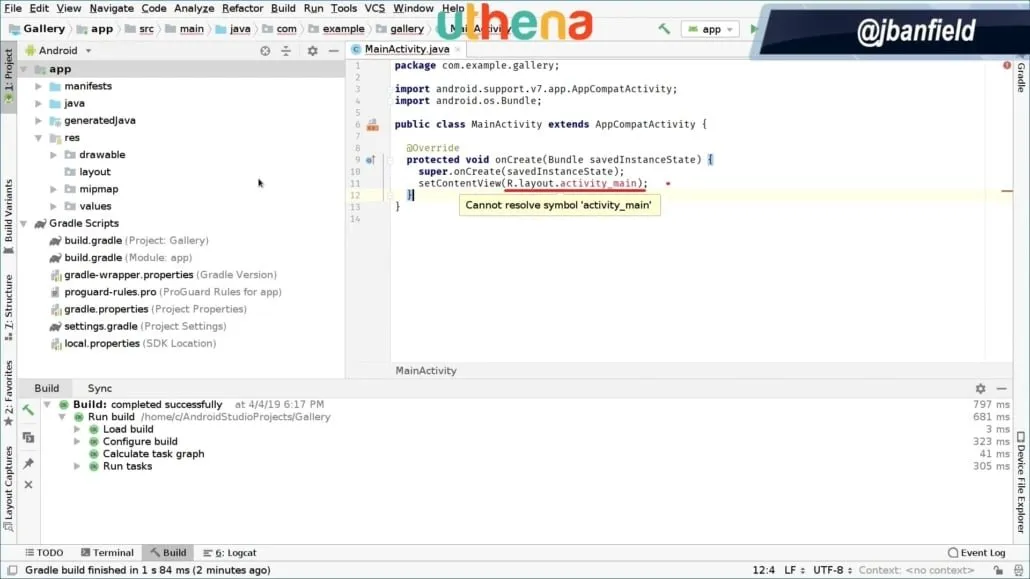Viewport: 1030px width, 579px height.
Task: Click the lock icon in status bar
Action: click(998, 570)
